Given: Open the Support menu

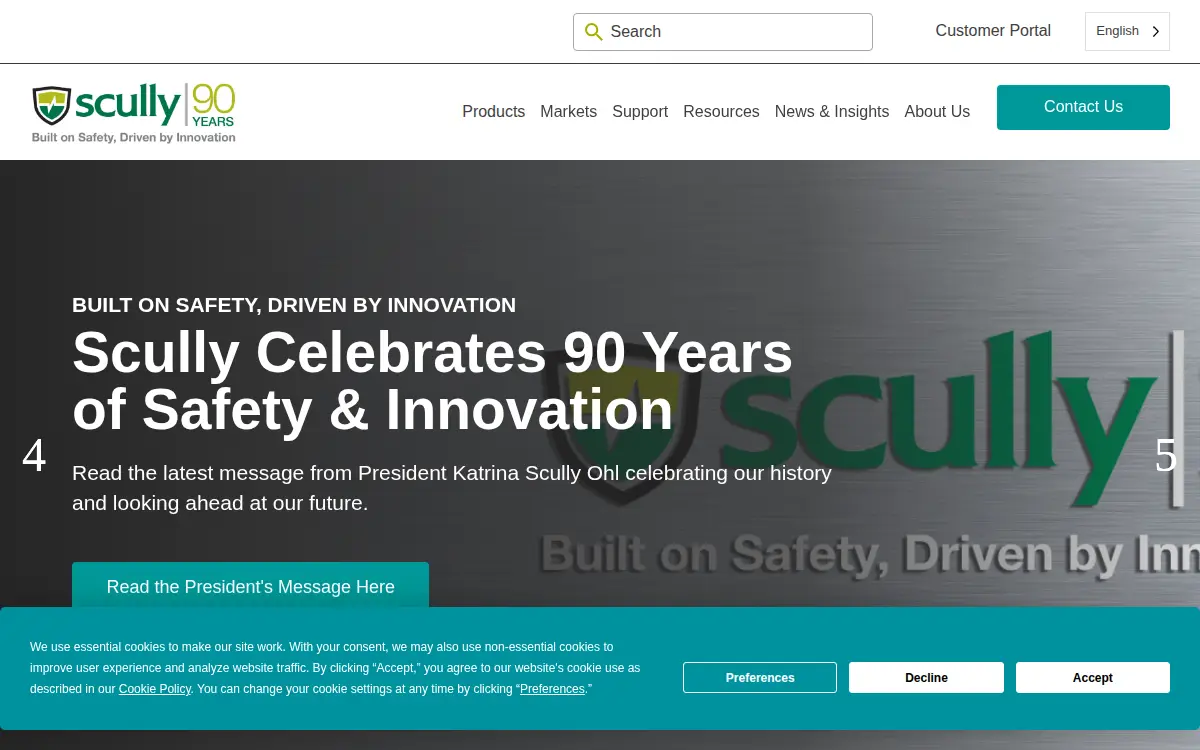Looking at the screenshot, I should [x=640, y=112].
